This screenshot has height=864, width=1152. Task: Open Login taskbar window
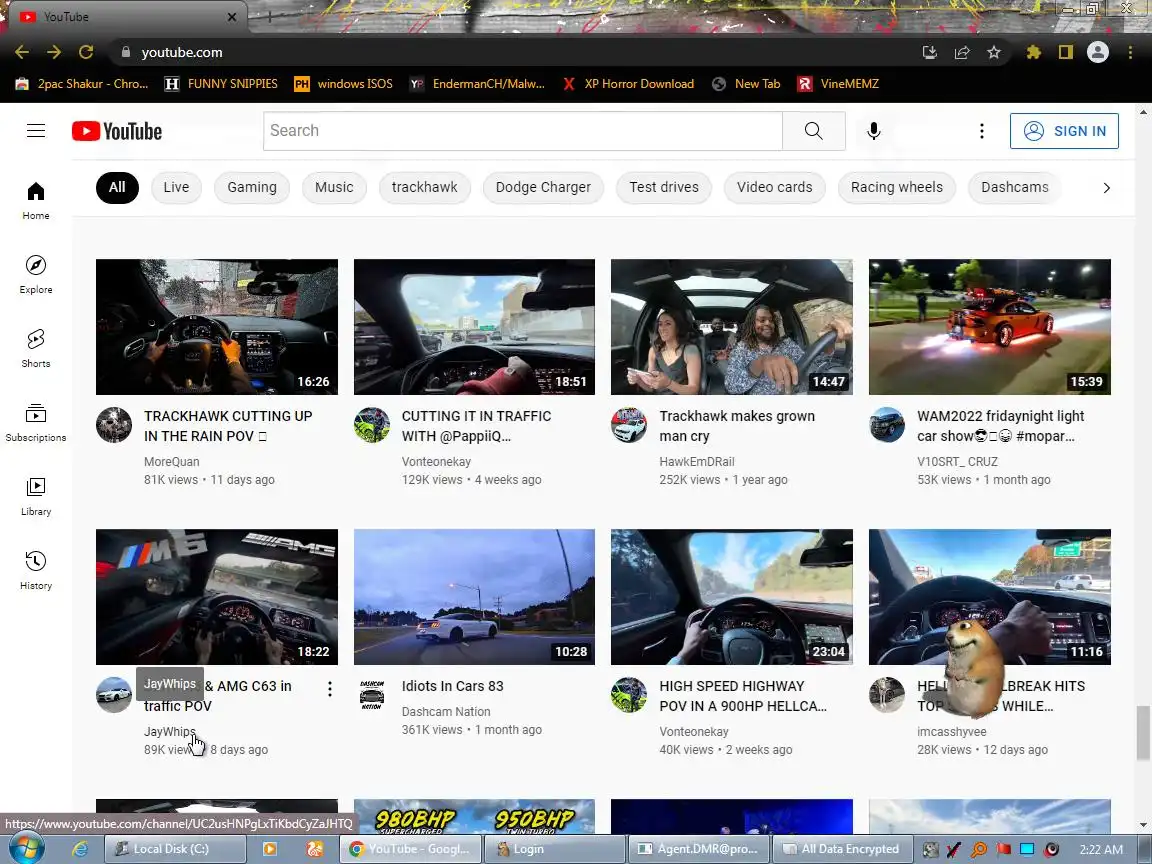(555, 849)
